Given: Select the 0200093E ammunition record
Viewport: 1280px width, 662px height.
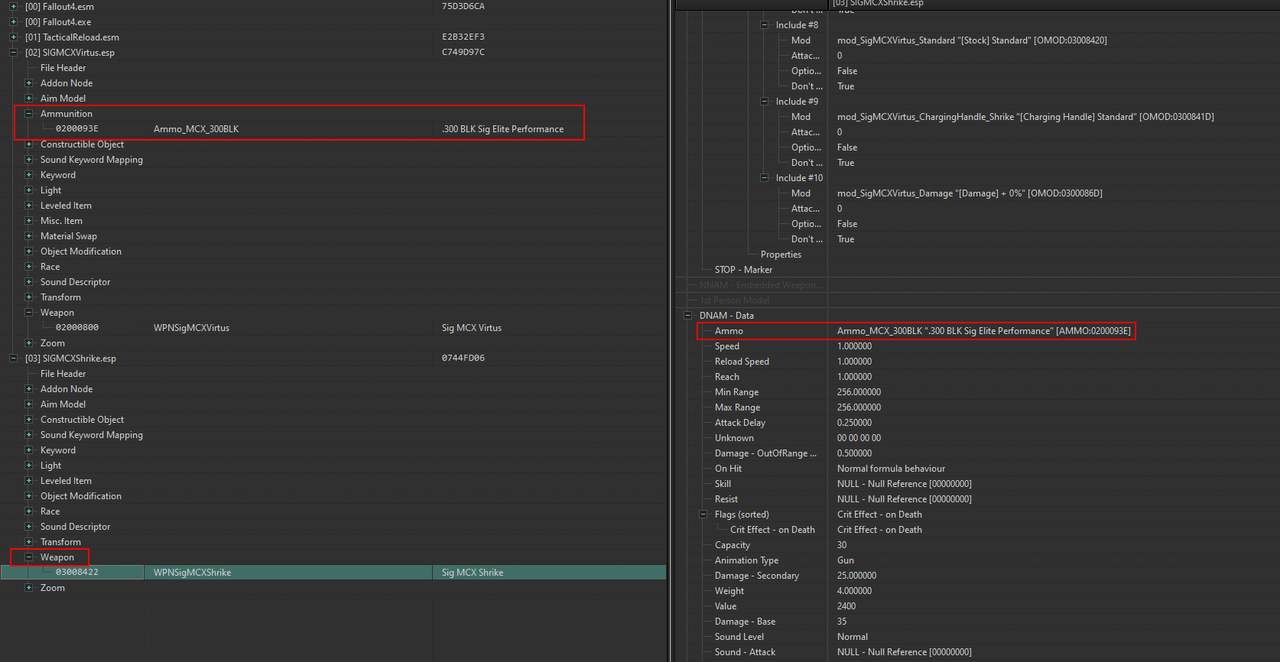Looking at the screenshot, I should pyautogui.click(x=77, y=129).
